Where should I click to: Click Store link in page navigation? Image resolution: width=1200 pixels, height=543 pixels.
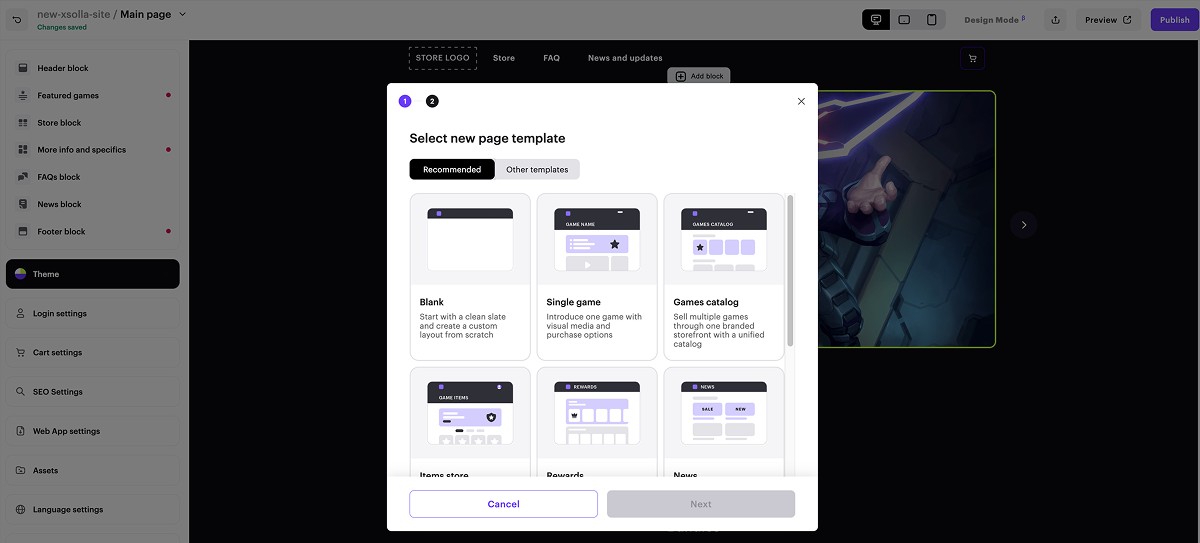504,58
